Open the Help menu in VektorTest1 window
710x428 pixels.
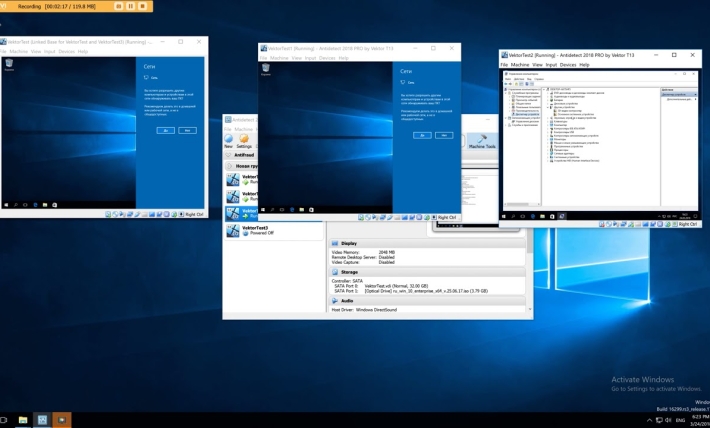point(344,58)
